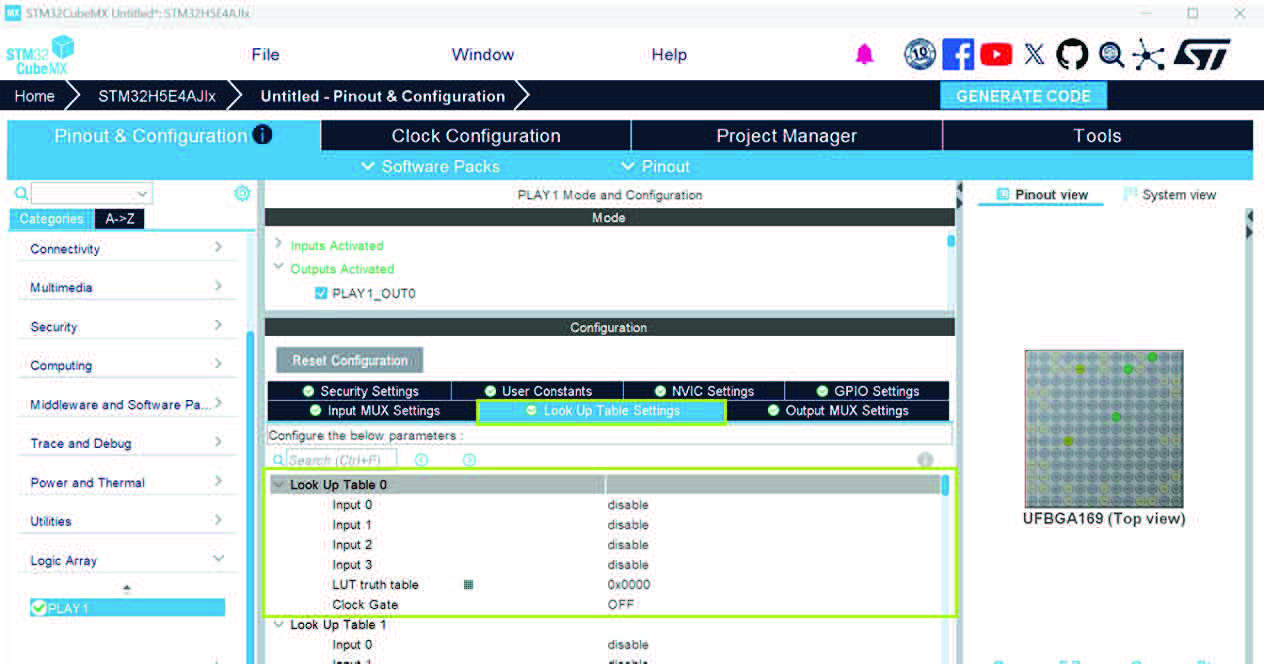Select the Categories list tab
Viewport: 1264px width, 664px height.
pos(51,219)
